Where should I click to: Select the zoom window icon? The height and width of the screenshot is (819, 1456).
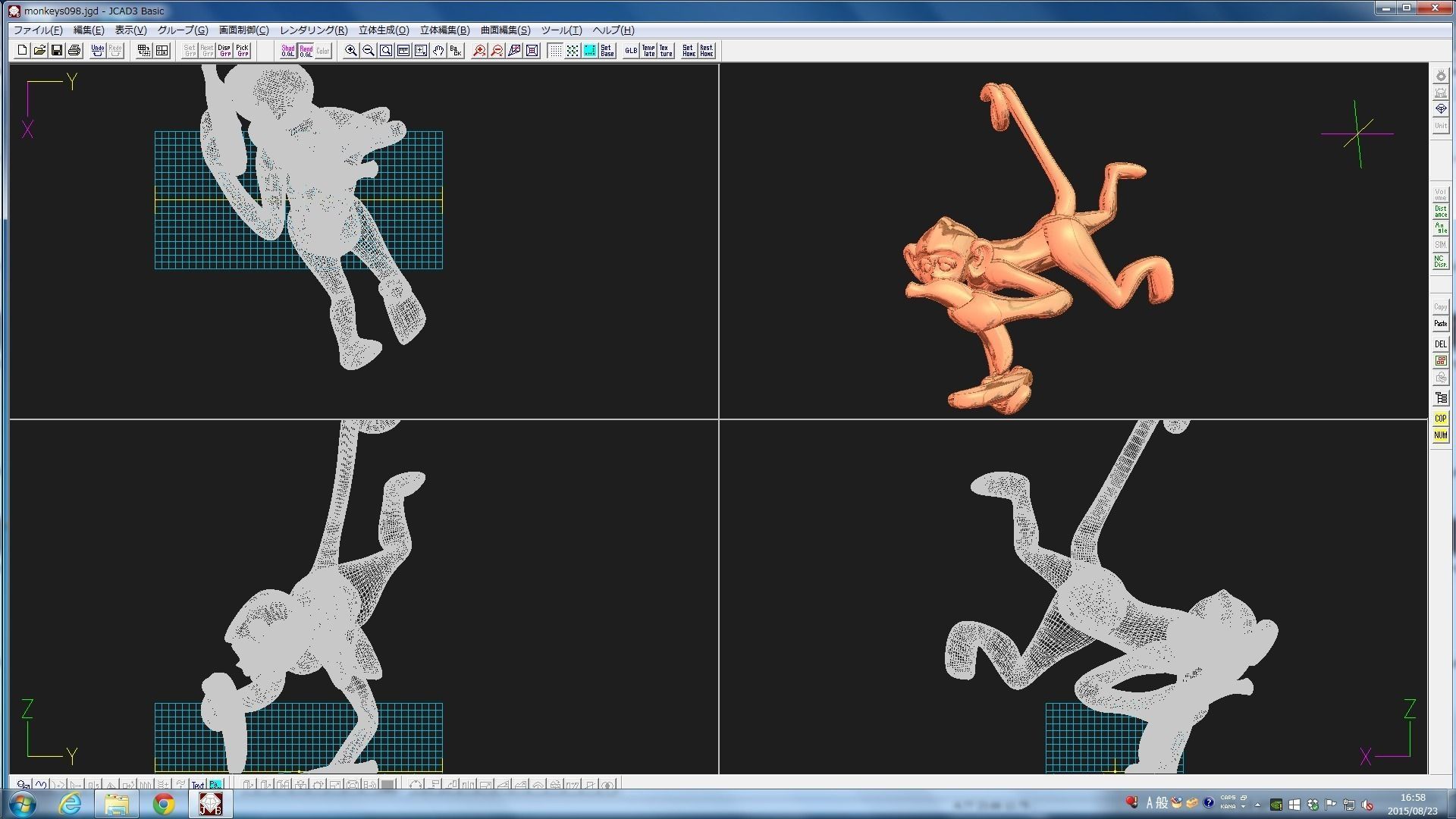(386, 51)
